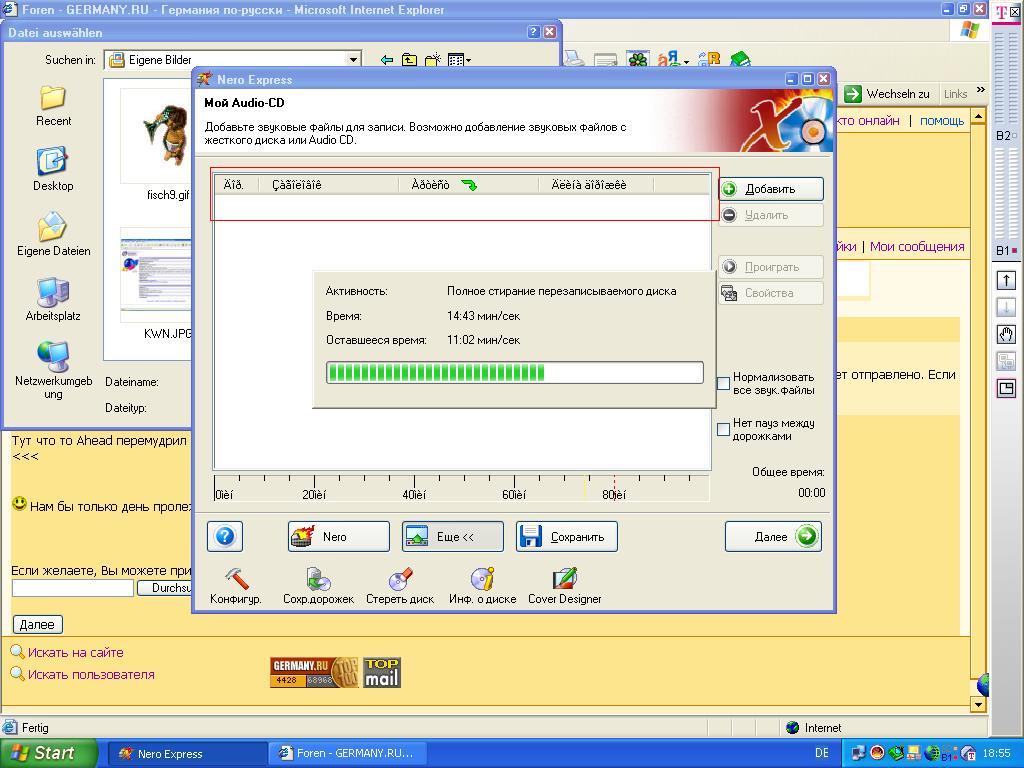This screenshot has height=768, width=1024.
Task: Open GERMANY.RU Top 100 banner
Action: click(x=314, y=672)
